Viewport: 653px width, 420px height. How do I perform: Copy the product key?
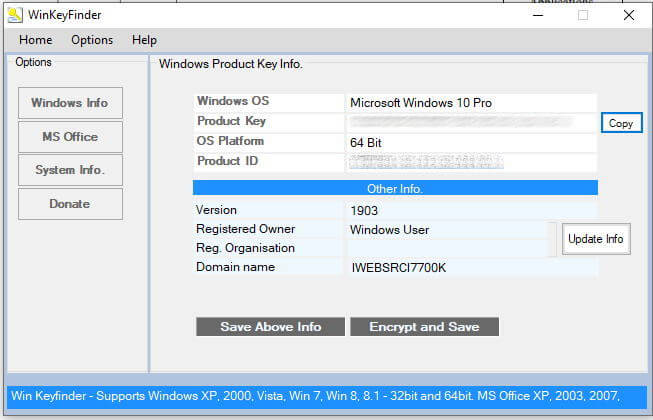click(621, 123)
